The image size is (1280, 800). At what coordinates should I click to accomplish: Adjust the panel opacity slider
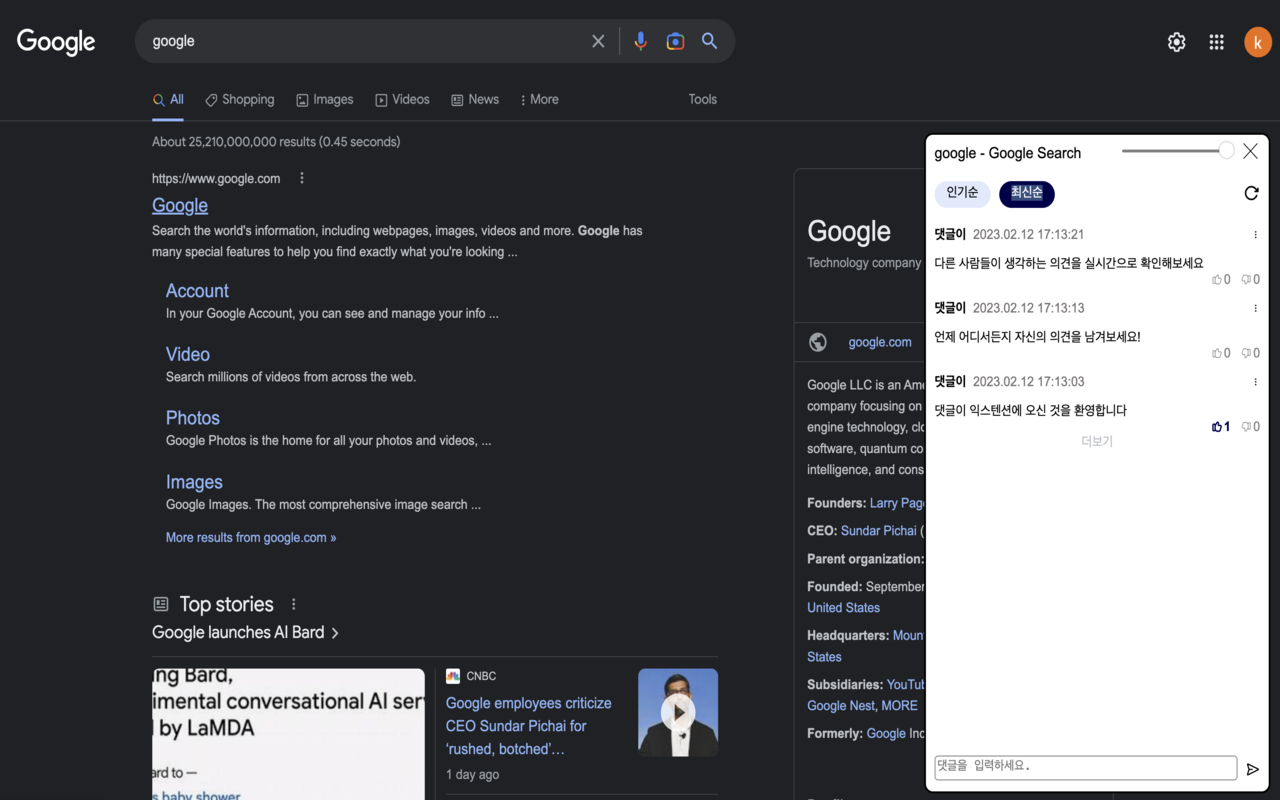(1178, 151)
